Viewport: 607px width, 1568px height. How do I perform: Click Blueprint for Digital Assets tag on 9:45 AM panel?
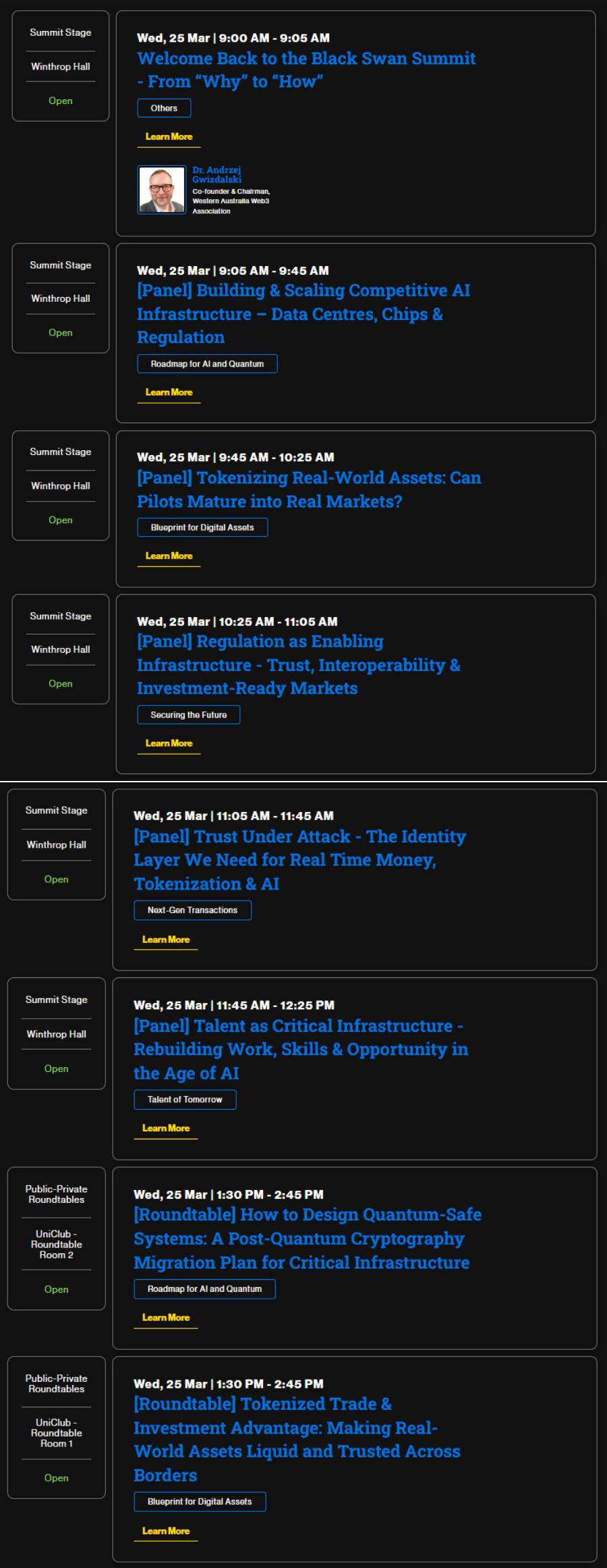tap(202, 527)
